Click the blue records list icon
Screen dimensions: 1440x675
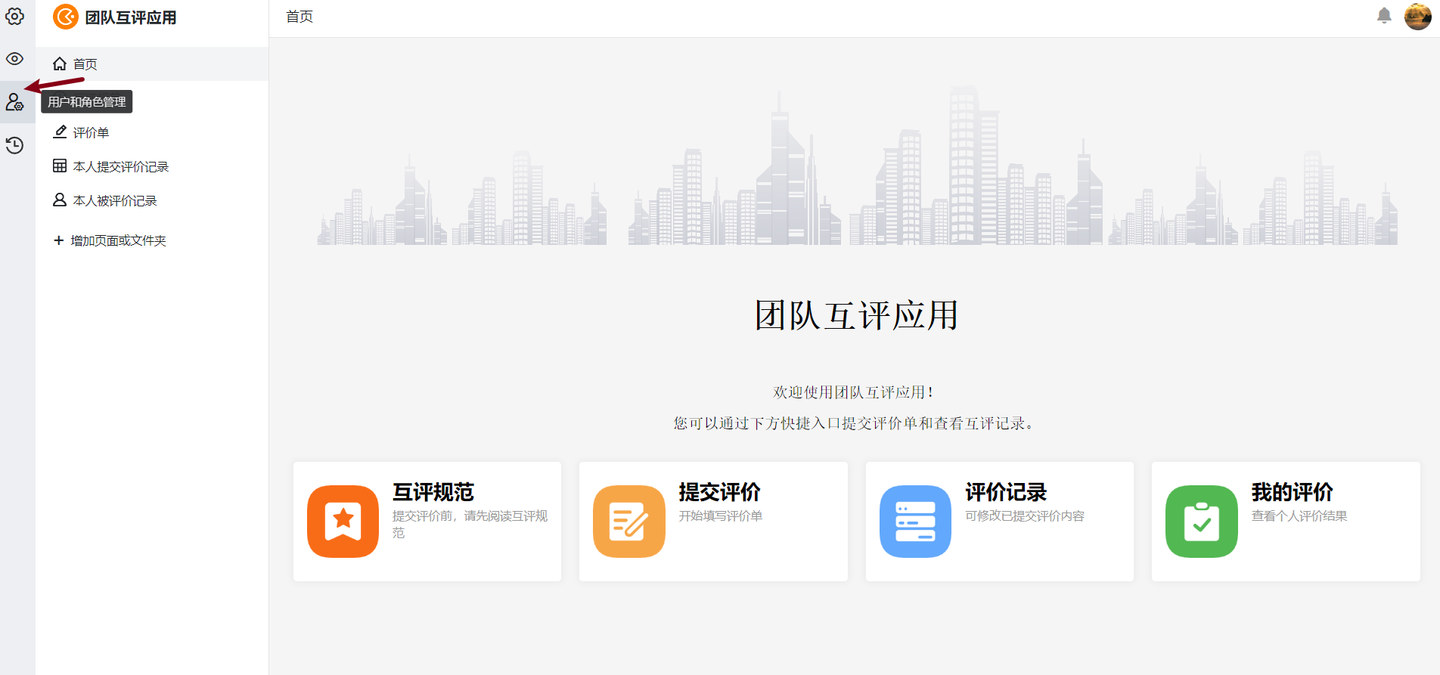click(x=915, y=521)
